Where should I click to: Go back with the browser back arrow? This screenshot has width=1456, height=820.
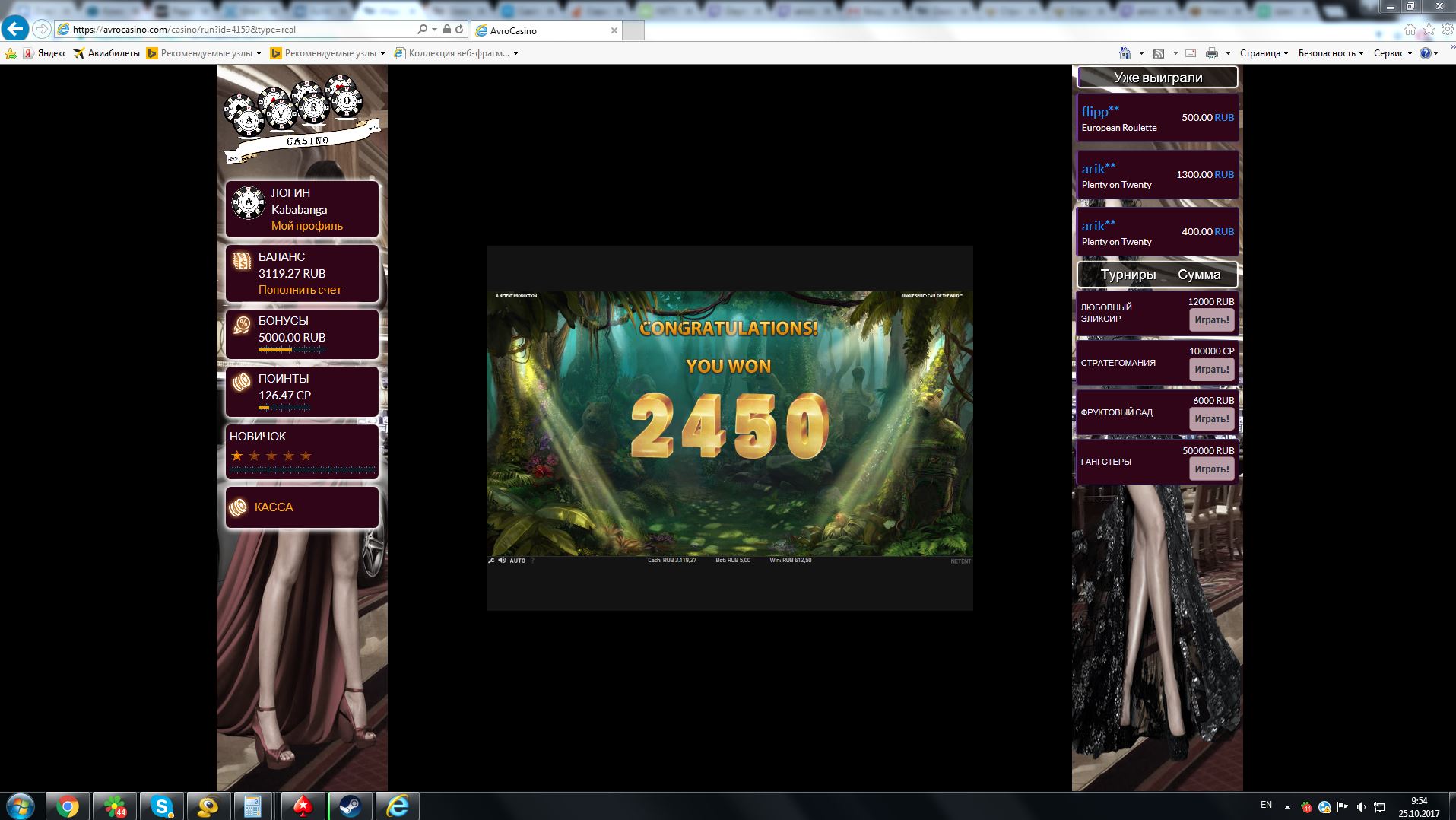[15, 29]
